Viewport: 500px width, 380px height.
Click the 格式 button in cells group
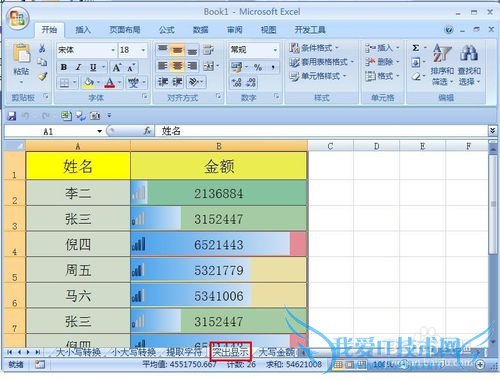pyautogui.click(x=382, y=76)
